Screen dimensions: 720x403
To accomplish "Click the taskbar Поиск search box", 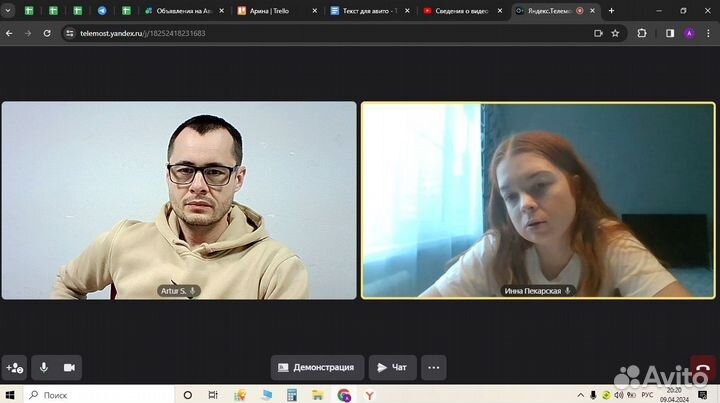I will coord(99,395).
